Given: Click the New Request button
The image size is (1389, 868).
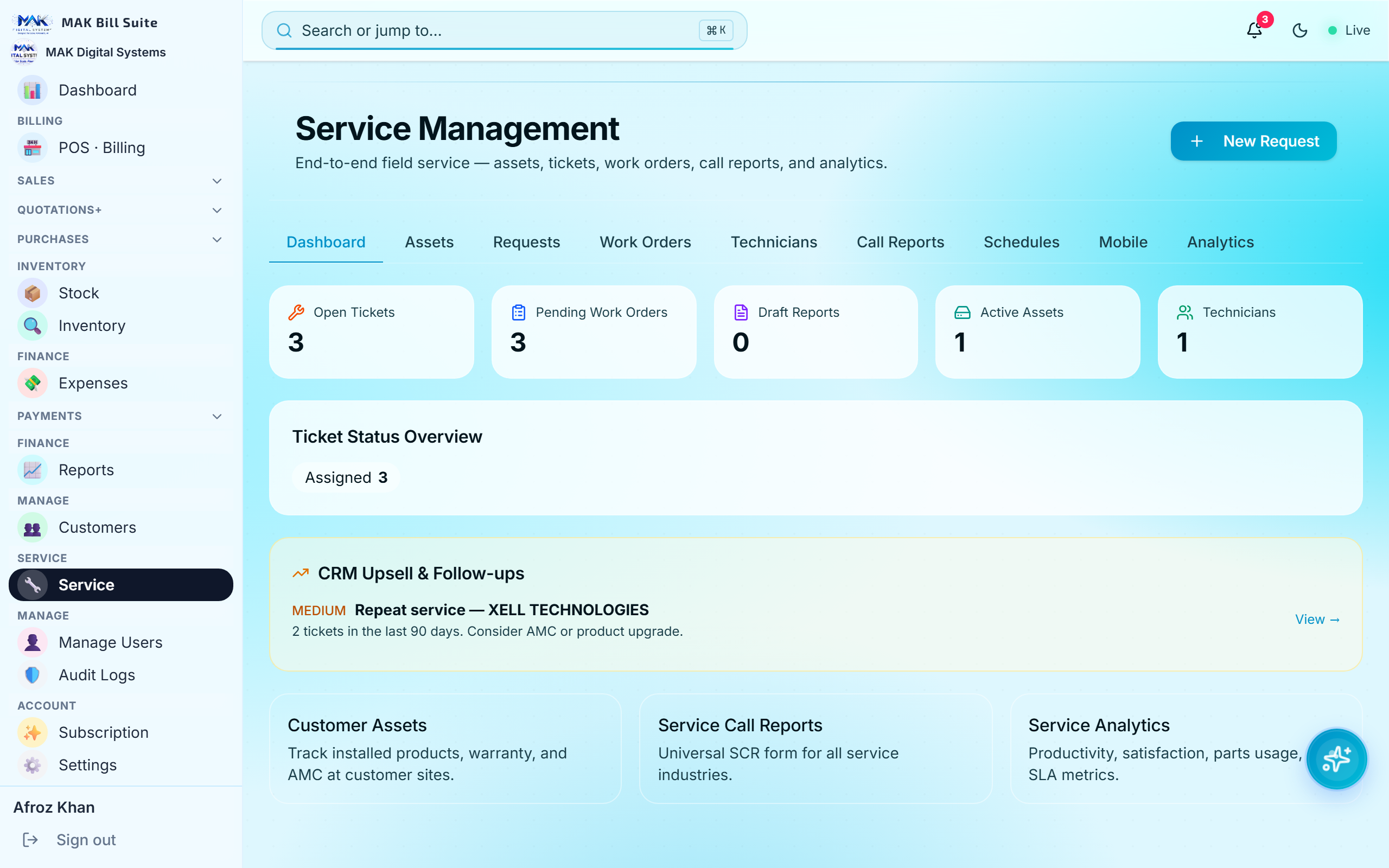Looking at the screenshot, I should tap(1253, 141).
